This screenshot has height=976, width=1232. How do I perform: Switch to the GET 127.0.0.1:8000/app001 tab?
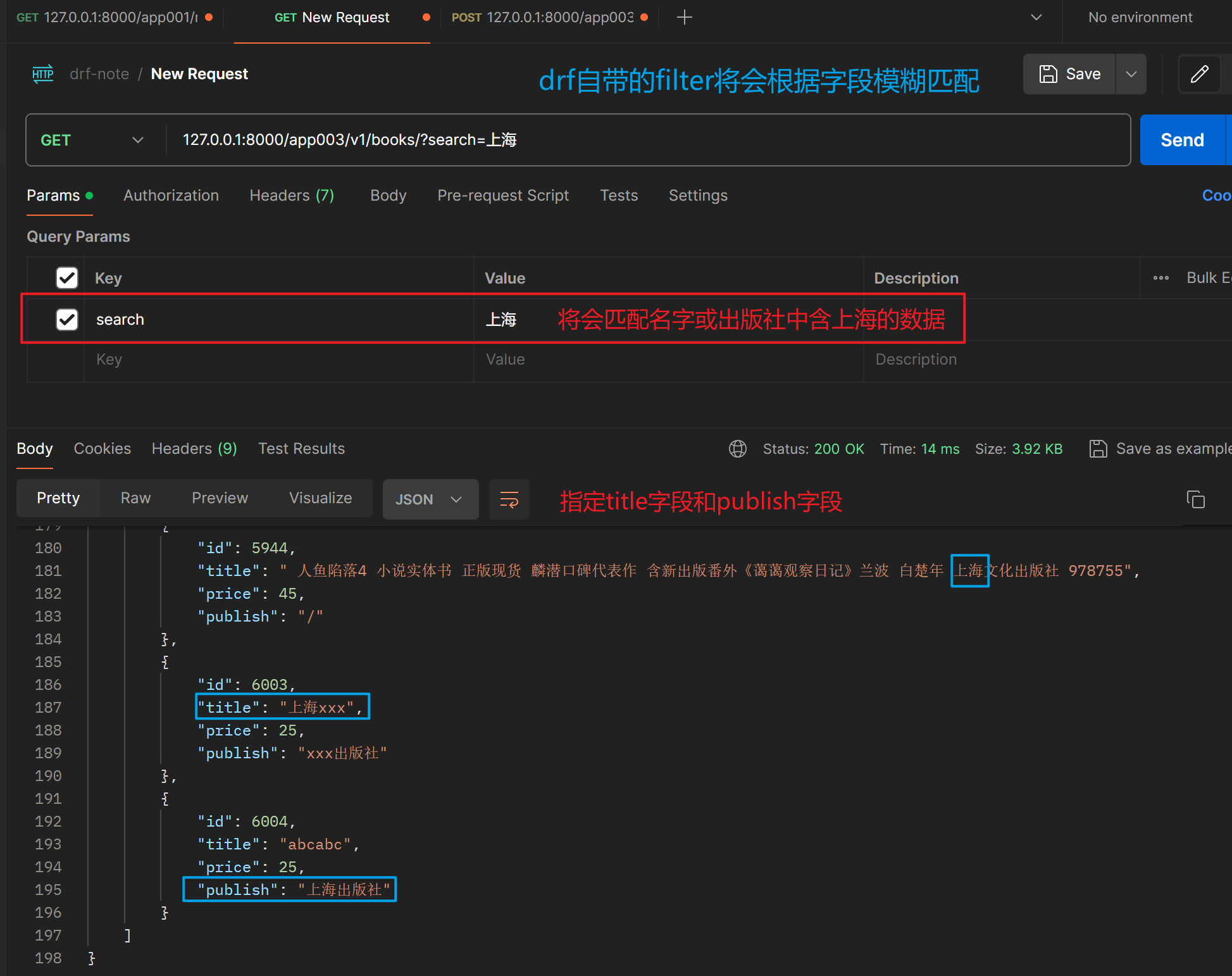[114, 18]
